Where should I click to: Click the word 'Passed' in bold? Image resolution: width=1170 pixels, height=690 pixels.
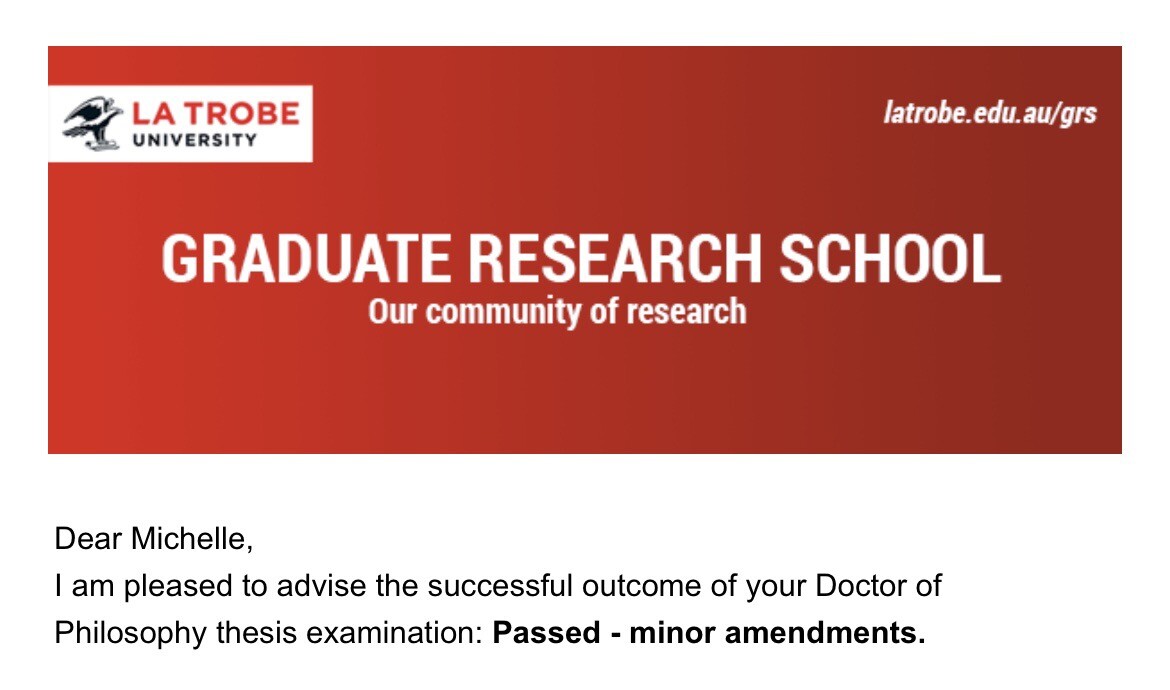546,633
